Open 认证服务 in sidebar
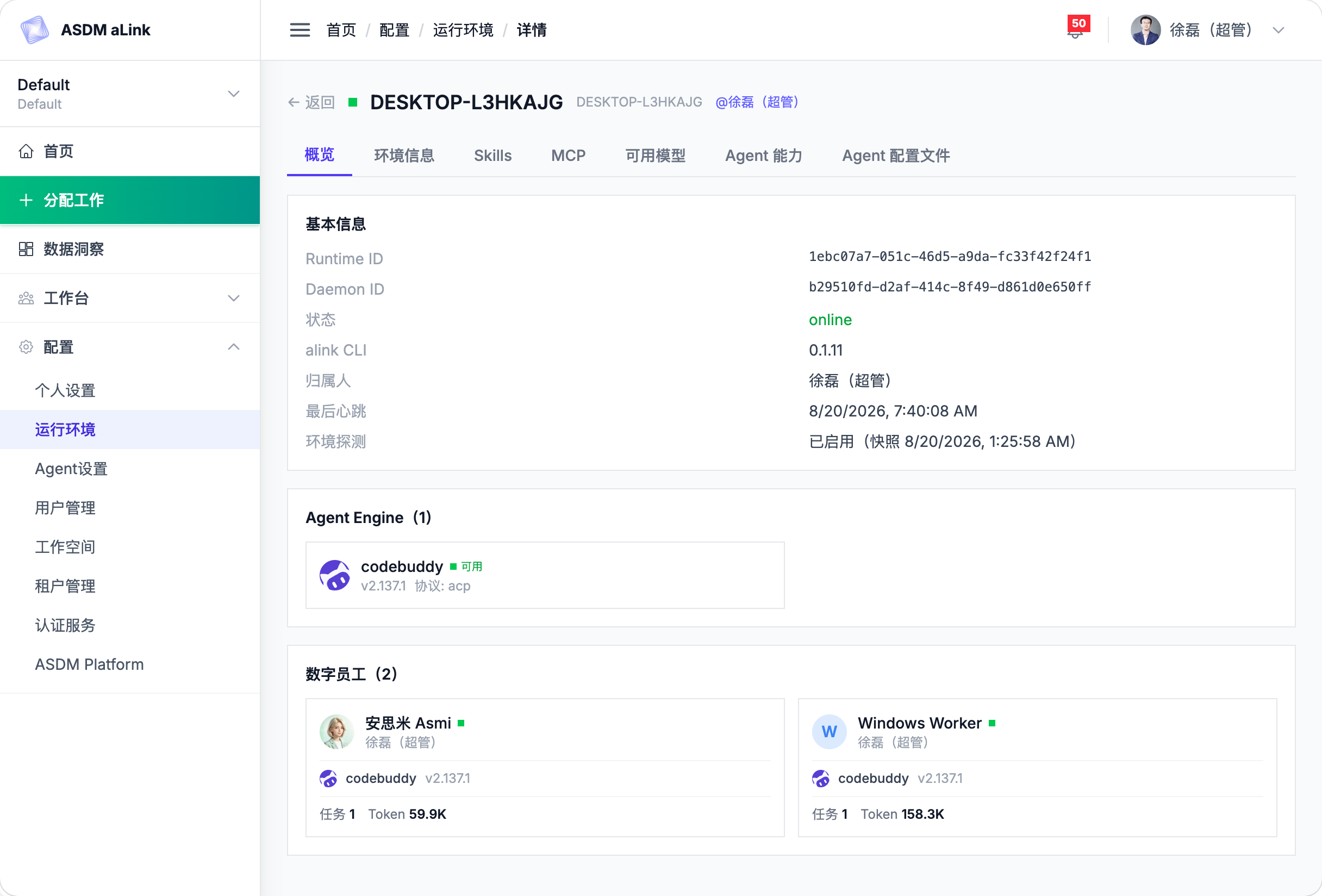 pyautogui.click(x=130, y=625)
